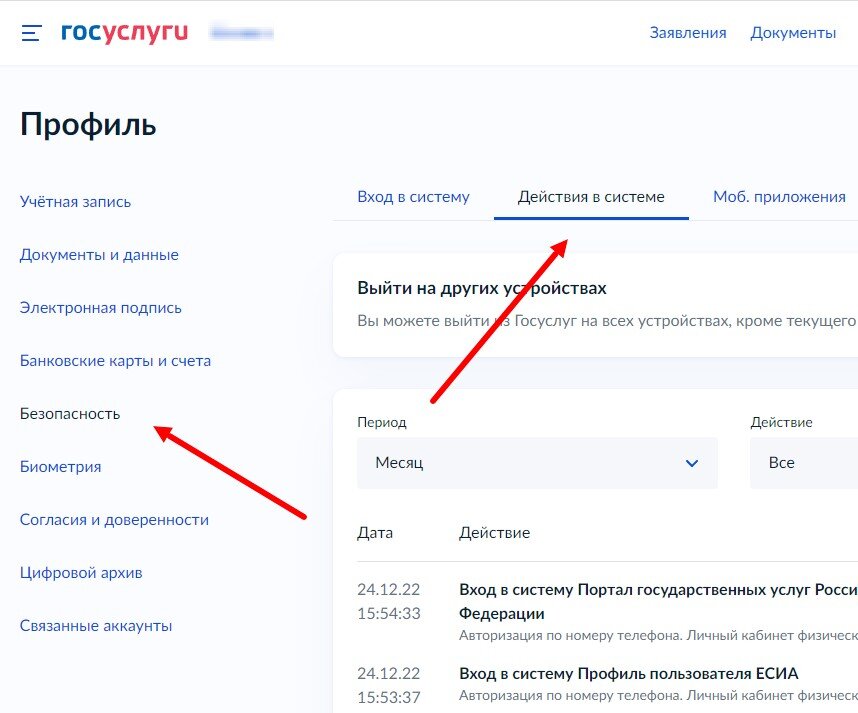Click the Профиль page title
Viewport: 858px width, 713px height.
coord(88,125)
